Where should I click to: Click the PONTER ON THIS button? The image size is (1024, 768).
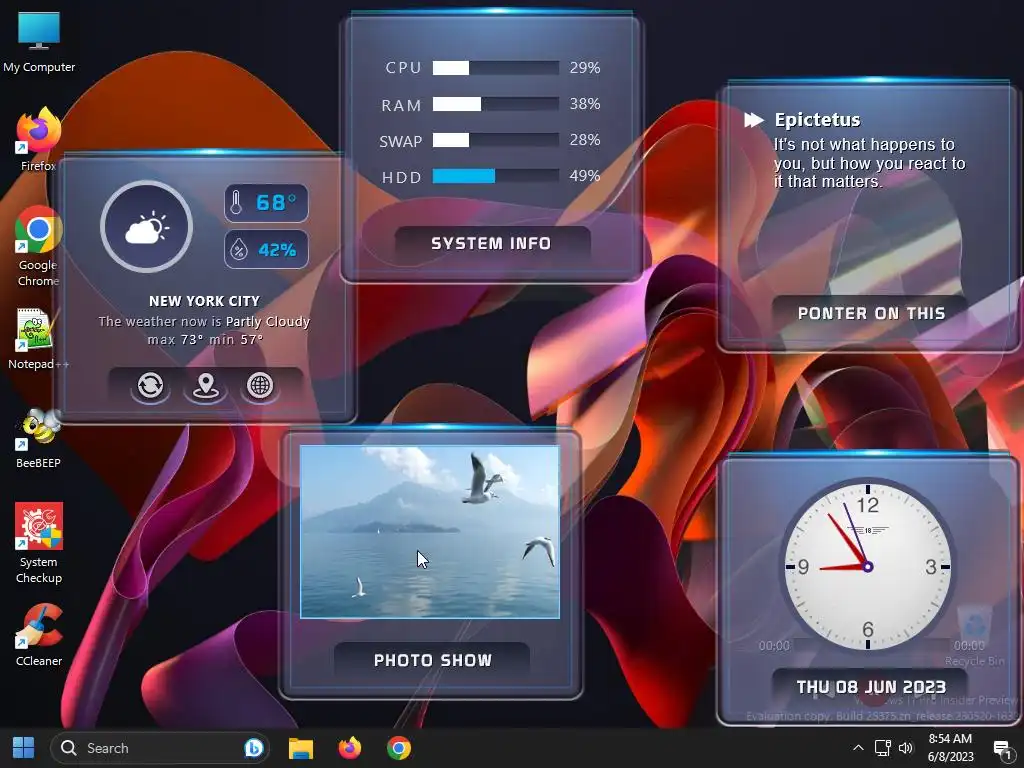coord(871,313)
